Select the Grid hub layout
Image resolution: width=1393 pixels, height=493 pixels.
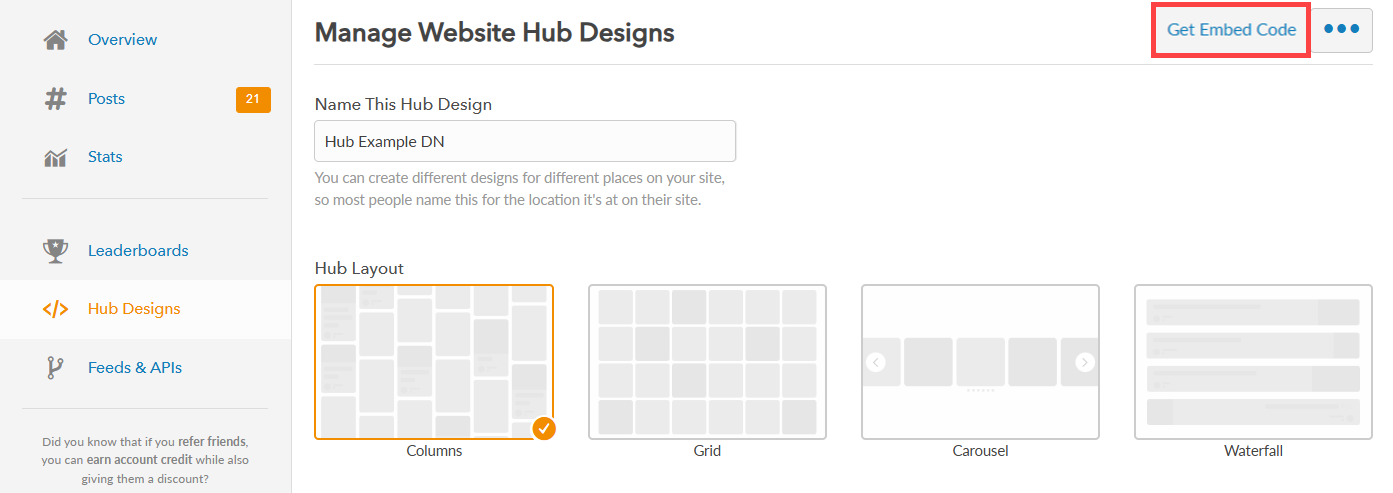[707, 362]
